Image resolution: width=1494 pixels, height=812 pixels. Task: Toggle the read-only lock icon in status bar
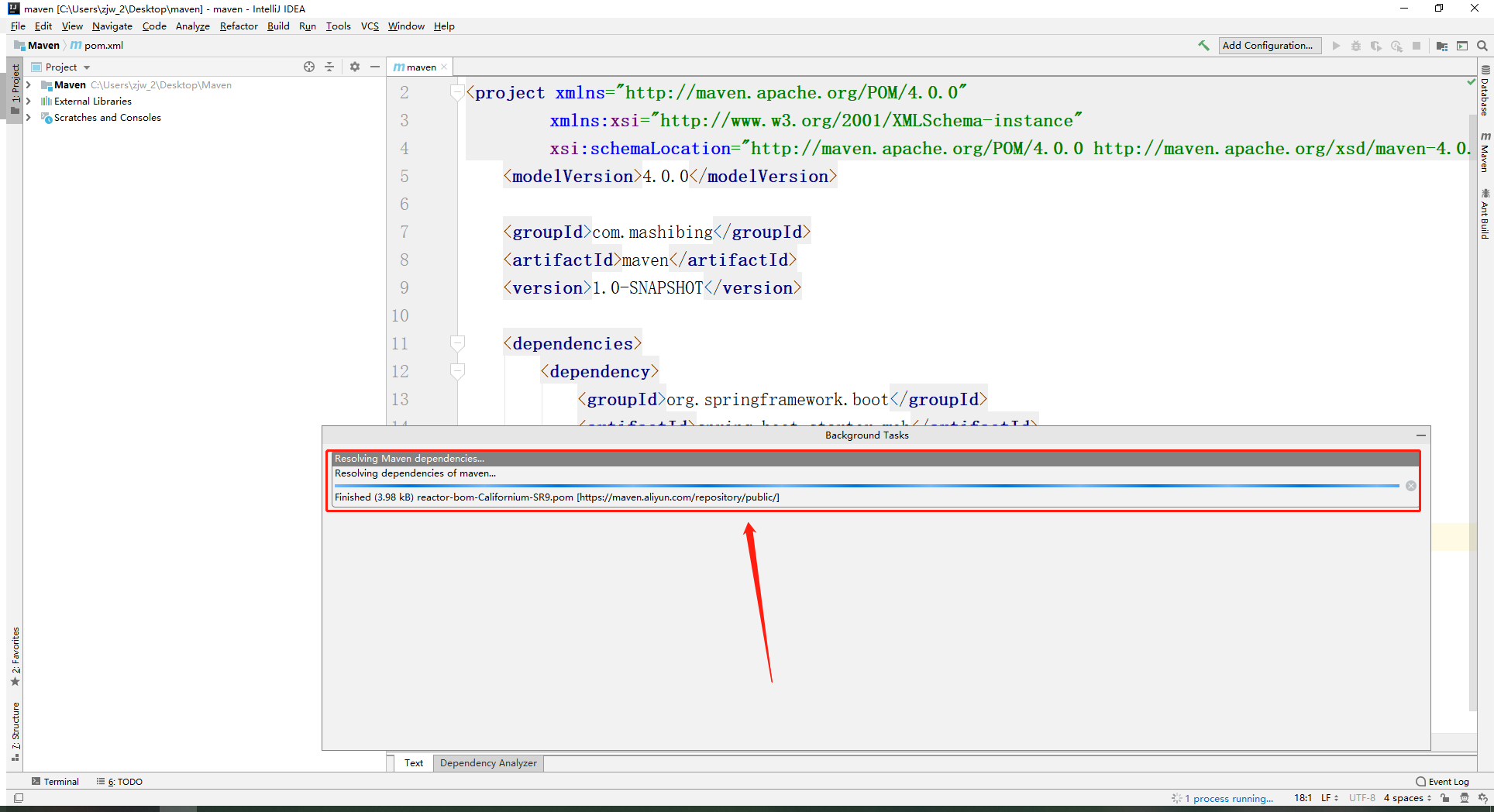pos(1445,798)
